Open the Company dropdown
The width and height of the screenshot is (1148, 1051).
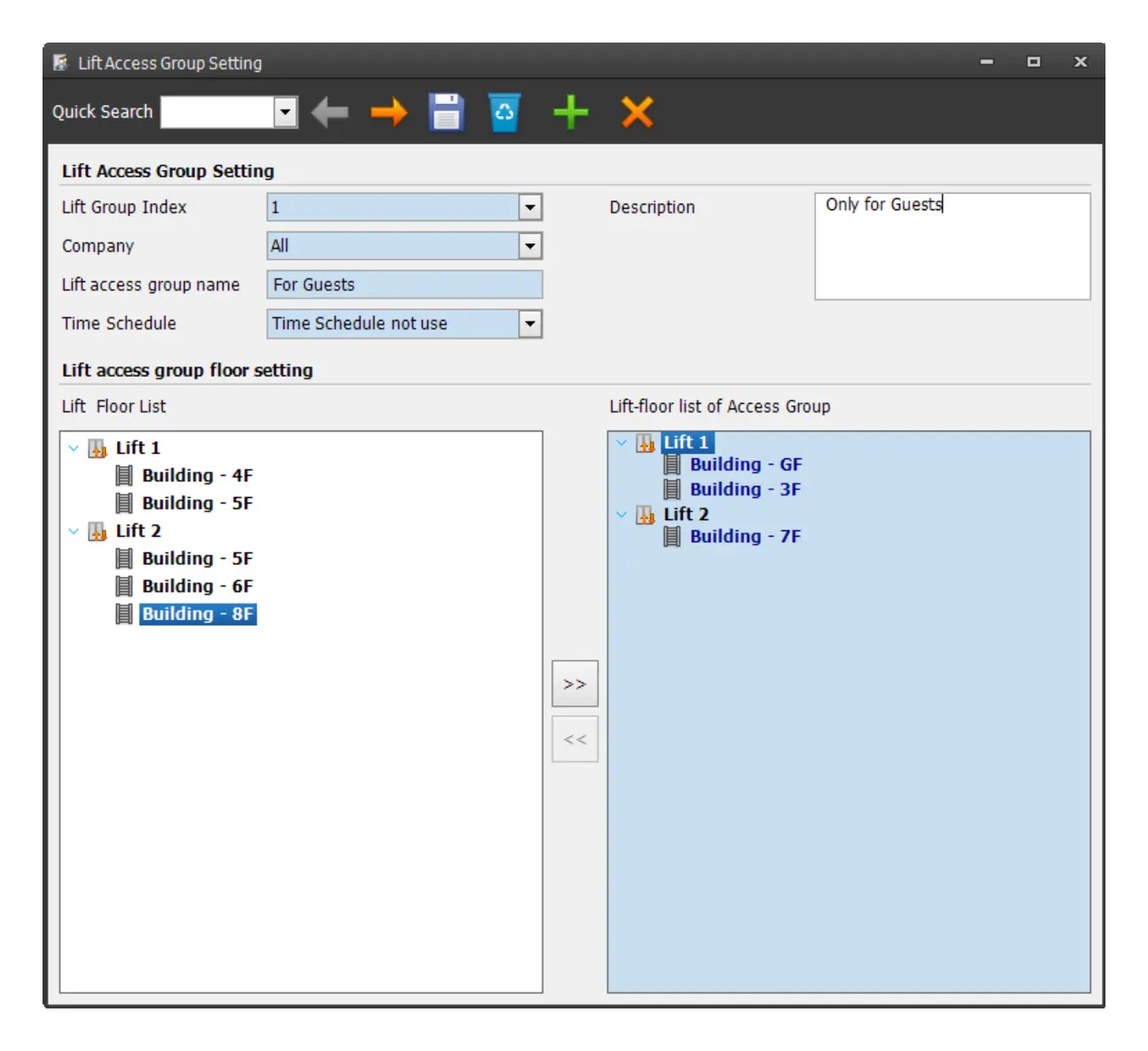point(530,246)
